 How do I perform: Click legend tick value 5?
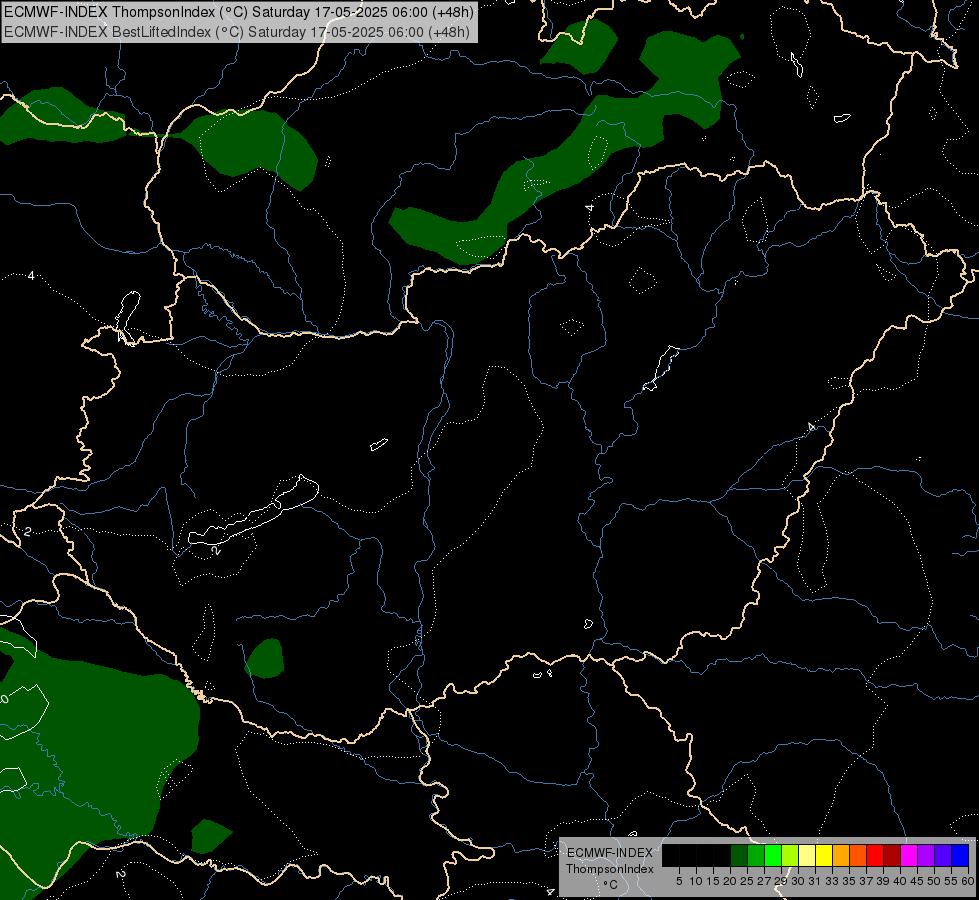pyautogui.click(x=679, y=881)
